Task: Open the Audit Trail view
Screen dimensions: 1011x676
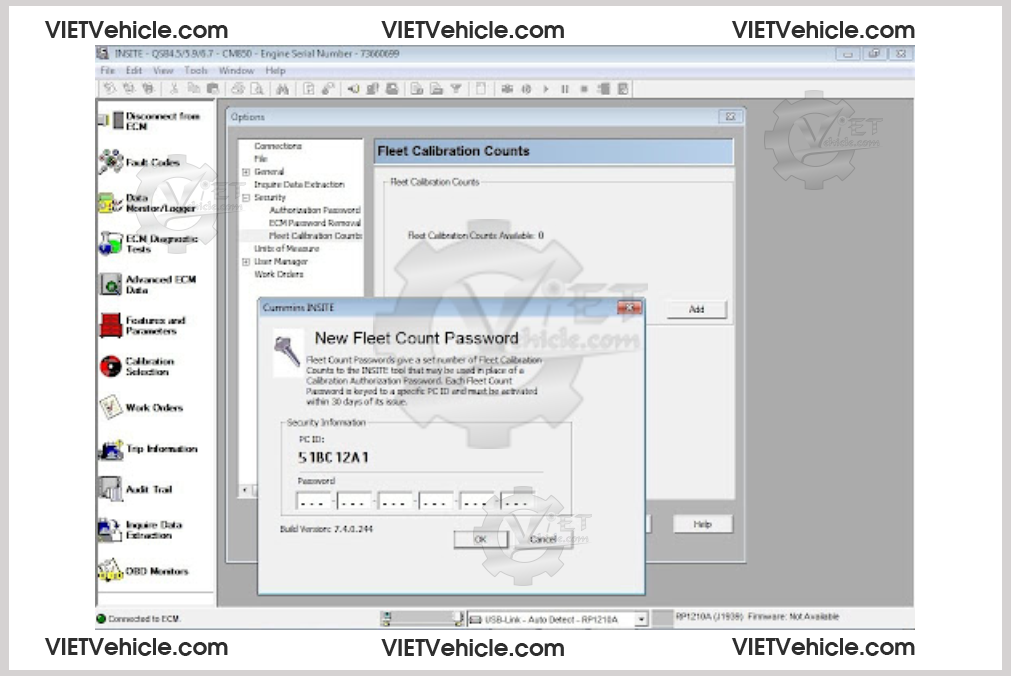Action: point(111,490)
